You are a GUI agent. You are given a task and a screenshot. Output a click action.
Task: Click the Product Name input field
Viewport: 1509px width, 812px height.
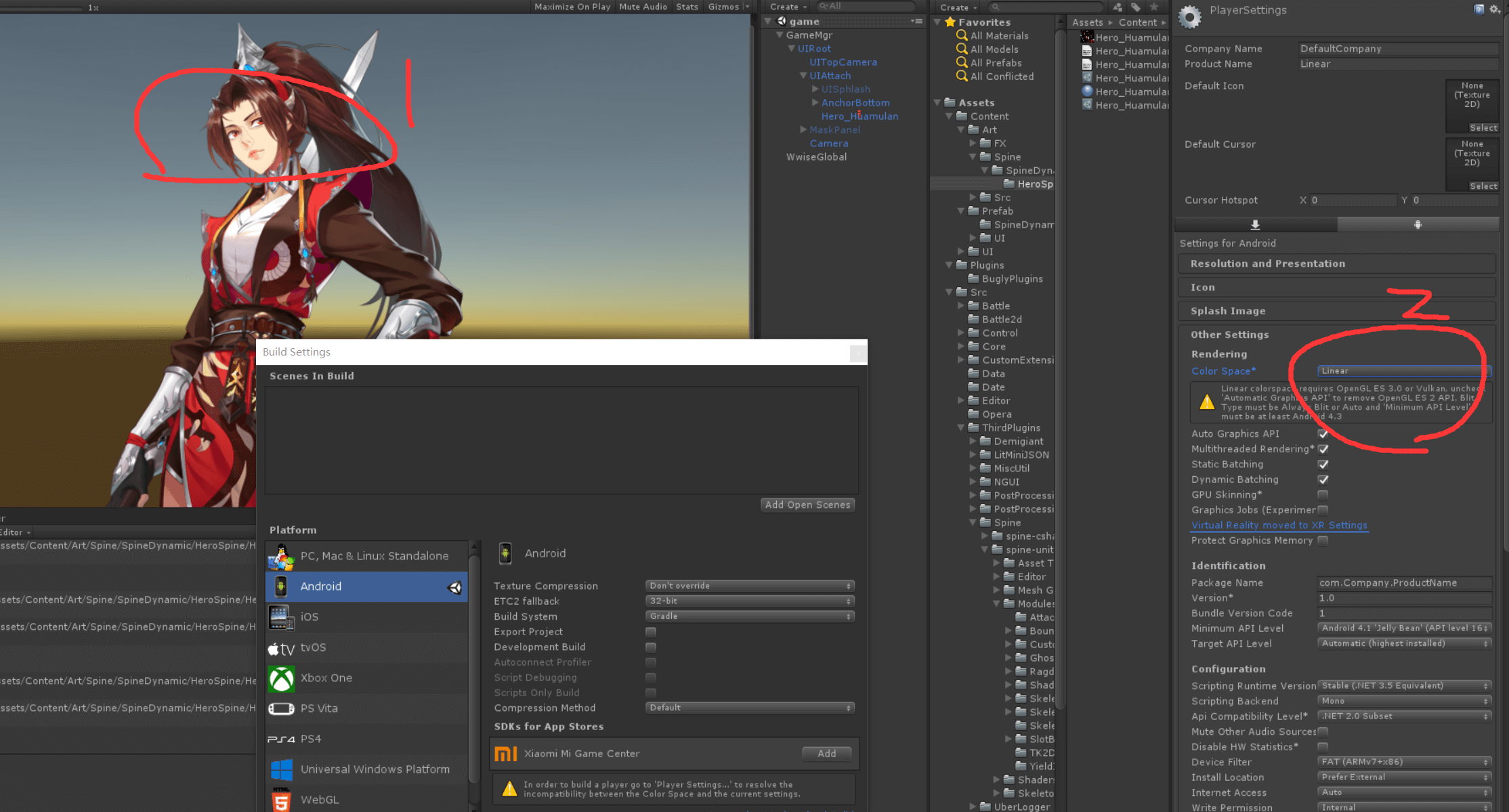point(1398,64)
